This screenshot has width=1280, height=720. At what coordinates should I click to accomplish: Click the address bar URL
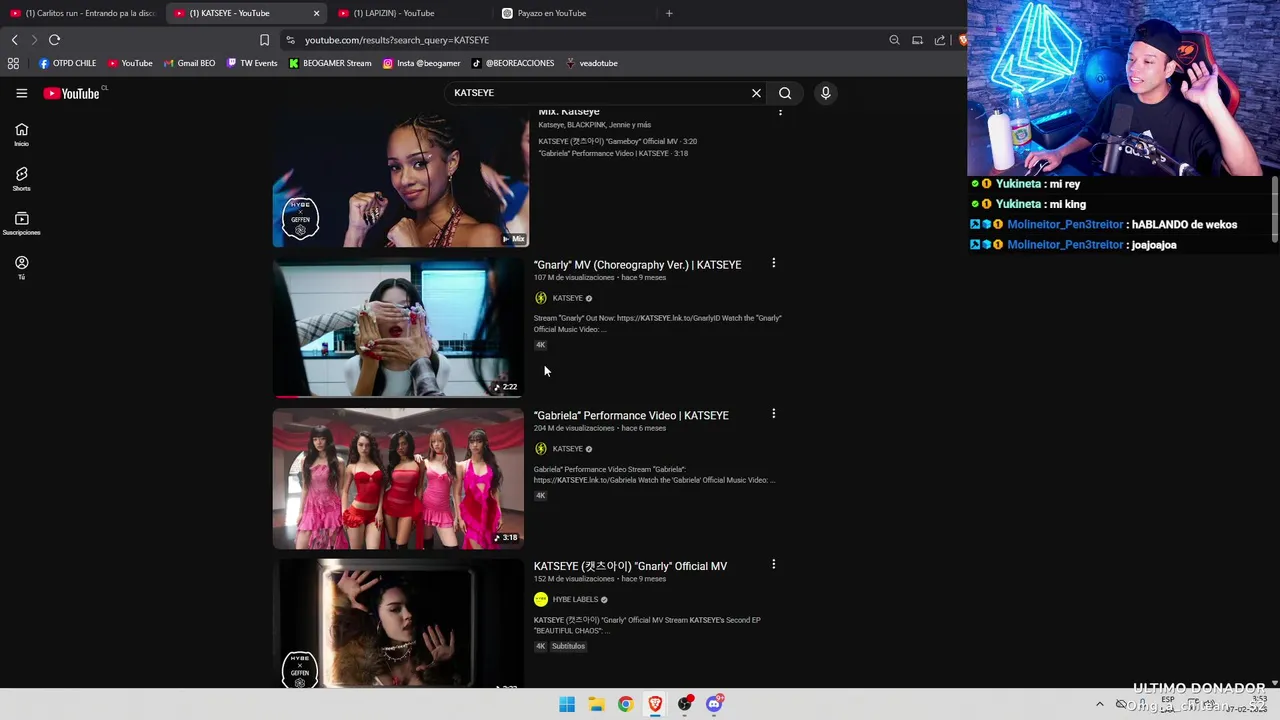[397, 40]
